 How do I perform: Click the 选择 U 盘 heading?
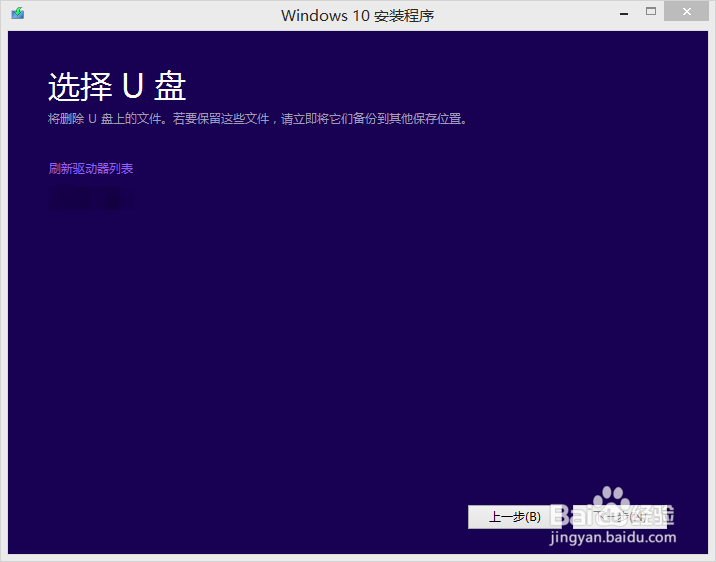[117, 86]
